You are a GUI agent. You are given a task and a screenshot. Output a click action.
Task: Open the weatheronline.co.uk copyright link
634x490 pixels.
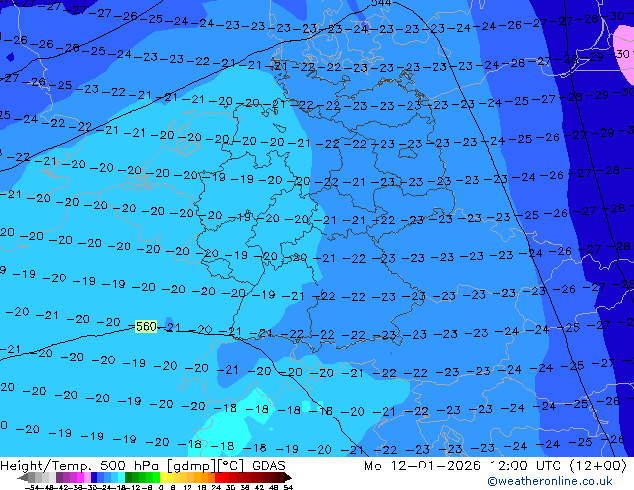coord(549,481)
